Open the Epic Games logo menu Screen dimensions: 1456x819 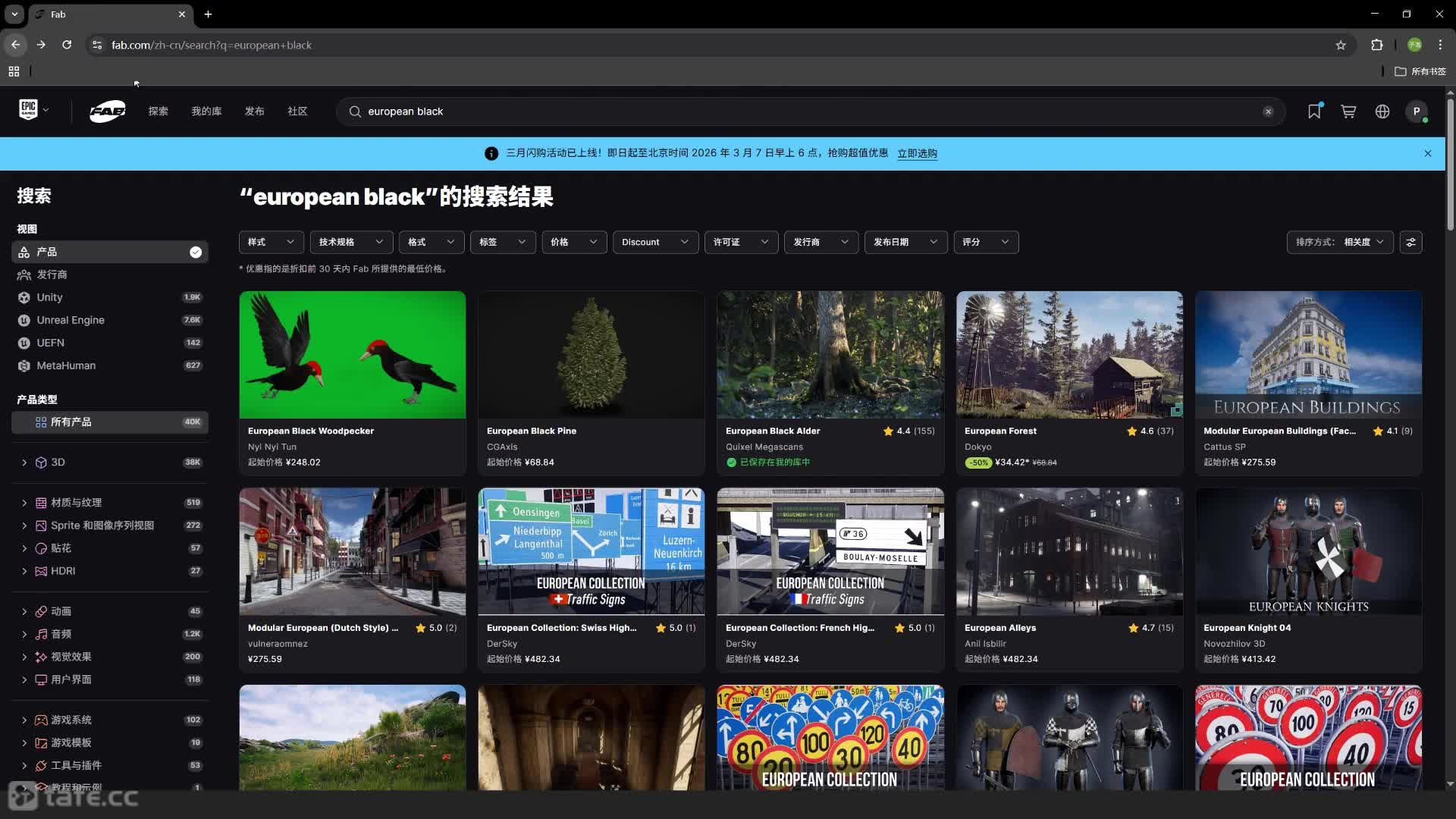pos(33,110)
